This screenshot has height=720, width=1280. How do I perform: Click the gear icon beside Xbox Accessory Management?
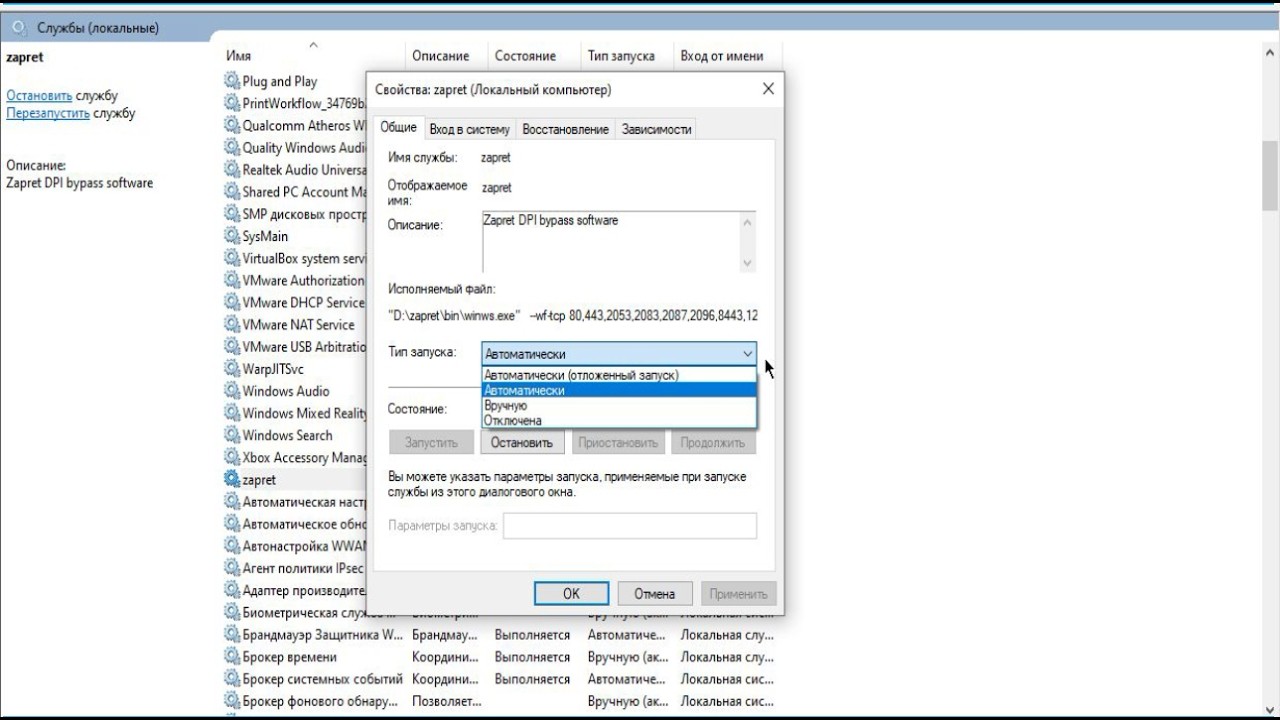tap(232, 457)
